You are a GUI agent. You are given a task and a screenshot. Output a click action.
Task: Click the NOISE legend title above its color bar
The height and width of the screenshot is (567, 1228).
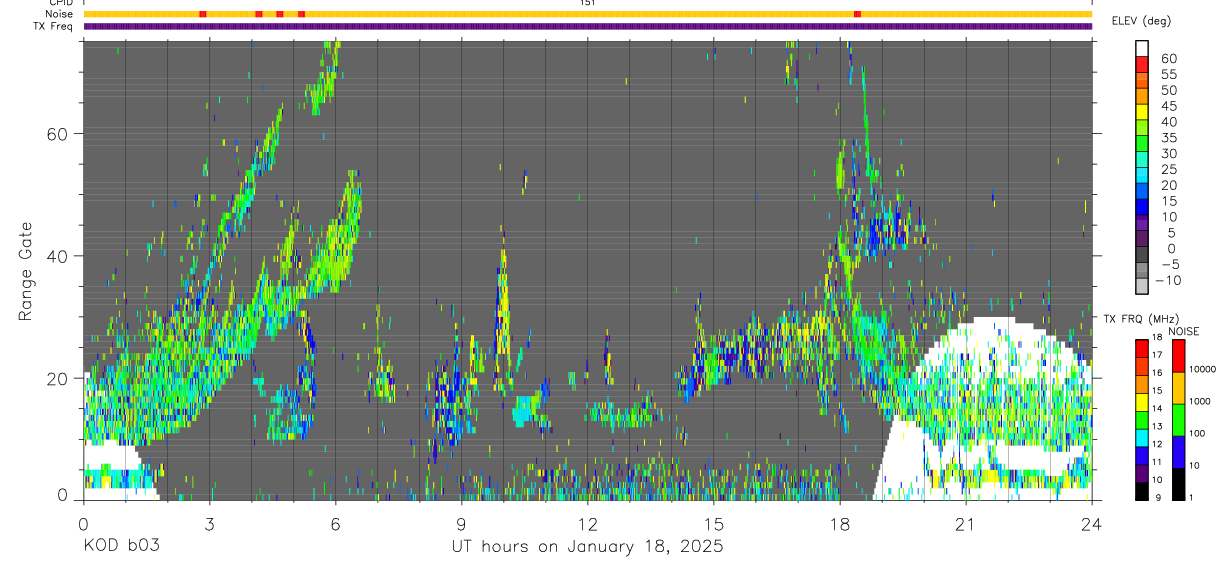coord(1183,330)
